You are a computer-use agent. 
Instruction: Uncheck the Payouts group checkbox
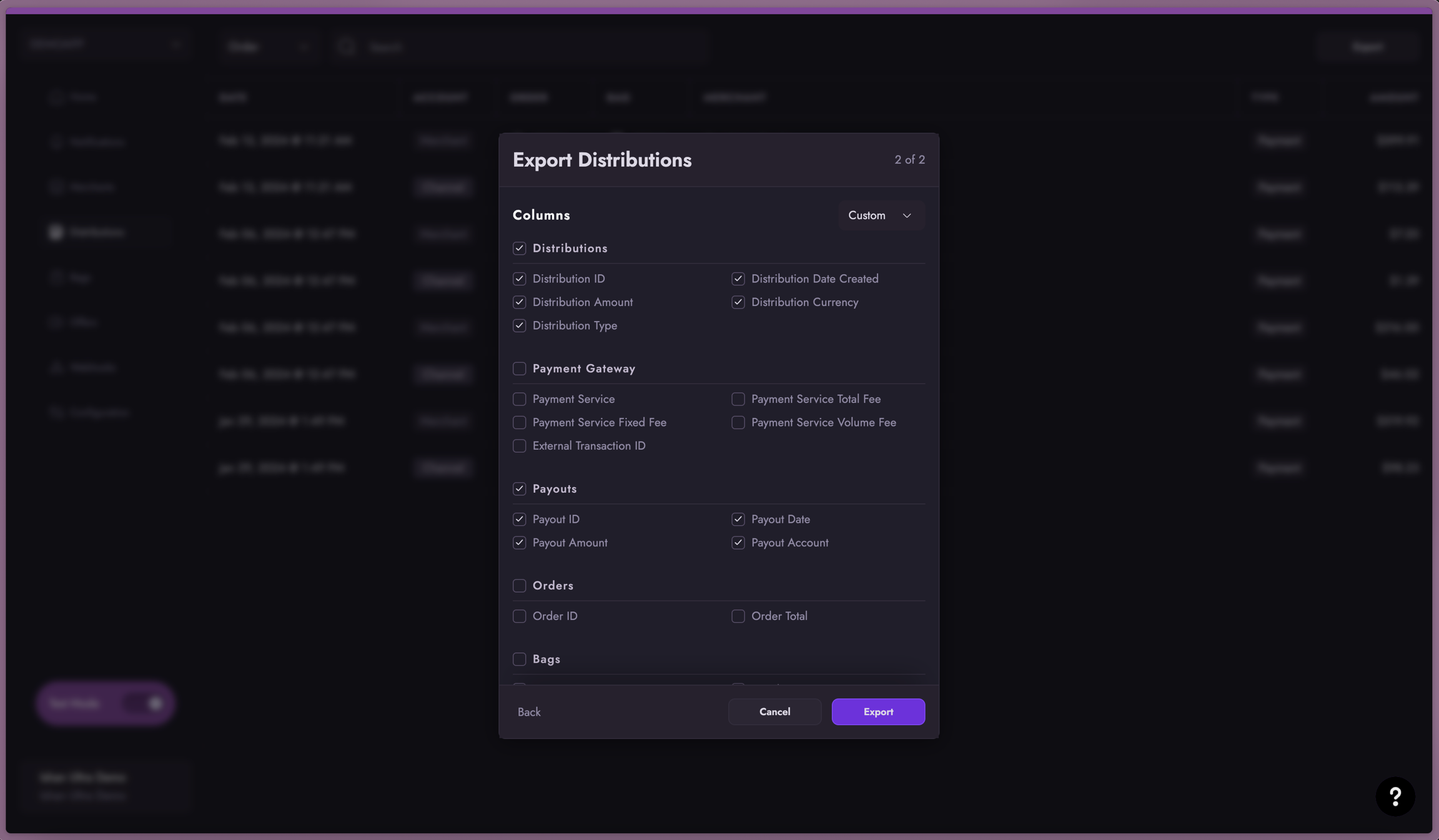click(x=519, y=489)
